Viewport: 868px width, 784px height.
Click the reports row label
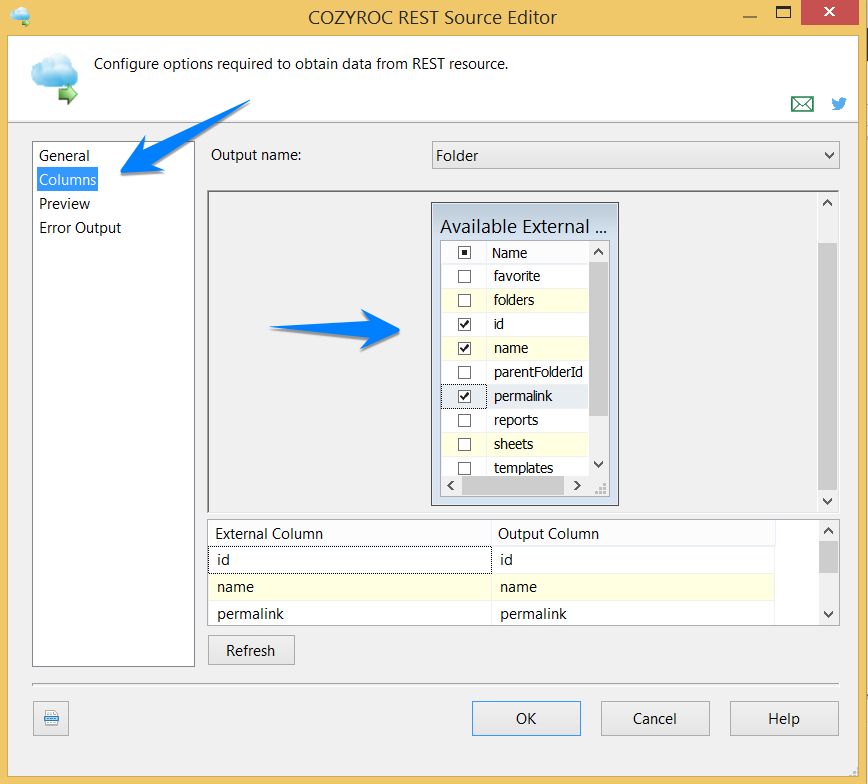[515, 420]
